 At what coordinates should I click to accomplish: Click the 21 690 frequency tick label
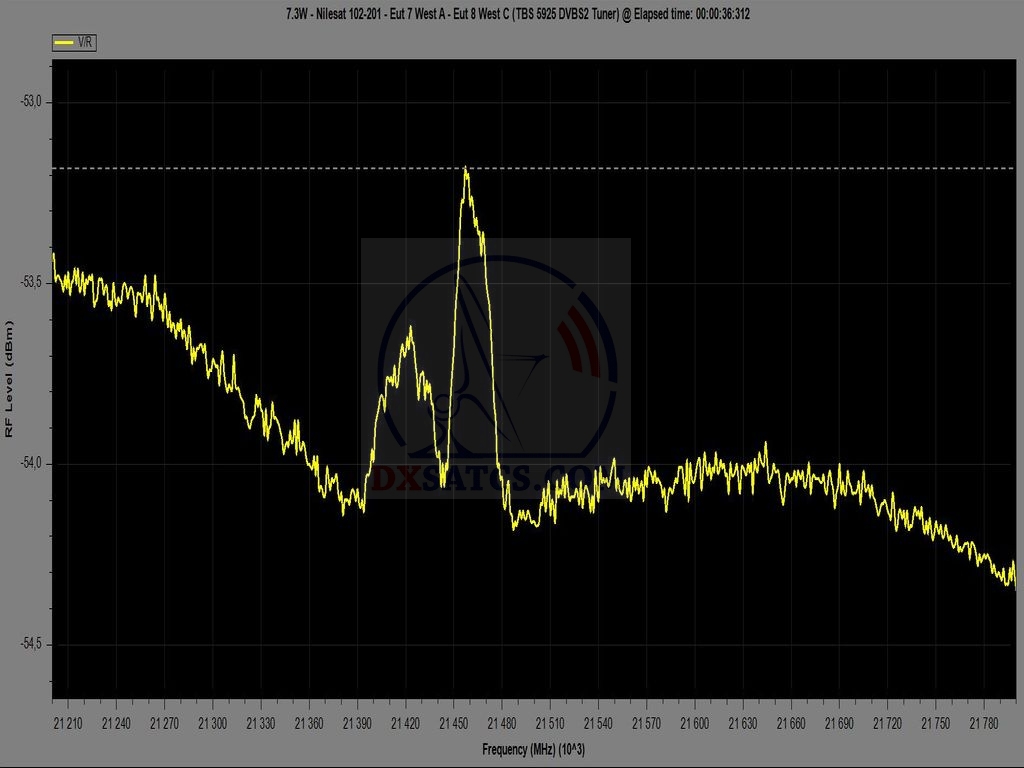click(x=839, y=723)
